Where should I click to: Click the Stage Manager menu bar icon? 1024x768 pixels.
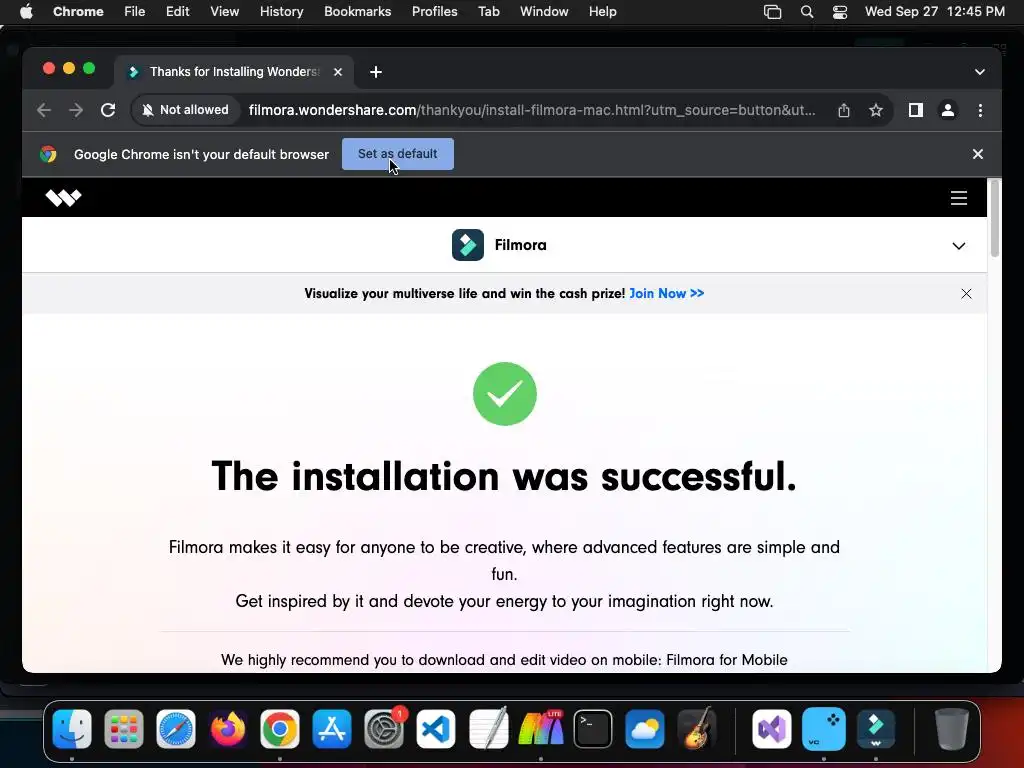click(x=773, y=12)
